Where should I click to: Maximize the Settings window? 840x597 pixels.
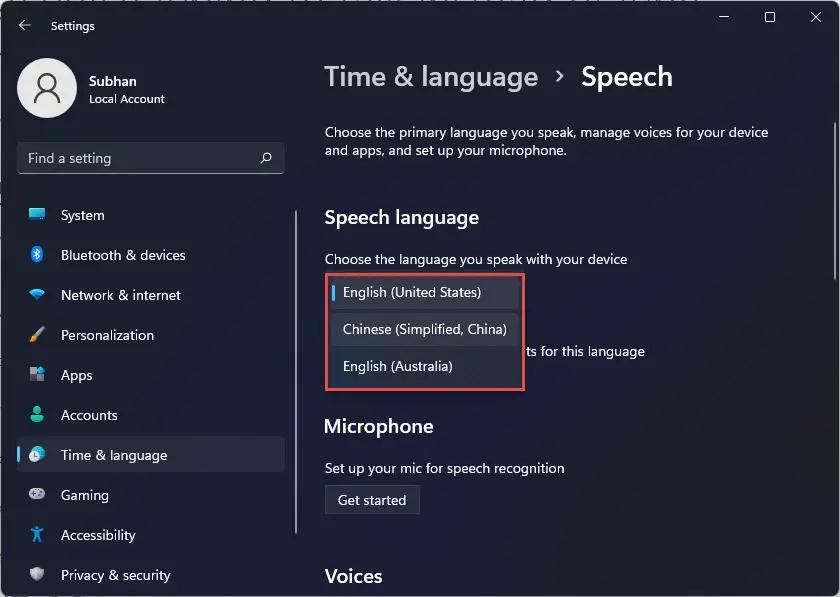click(770, 17)
